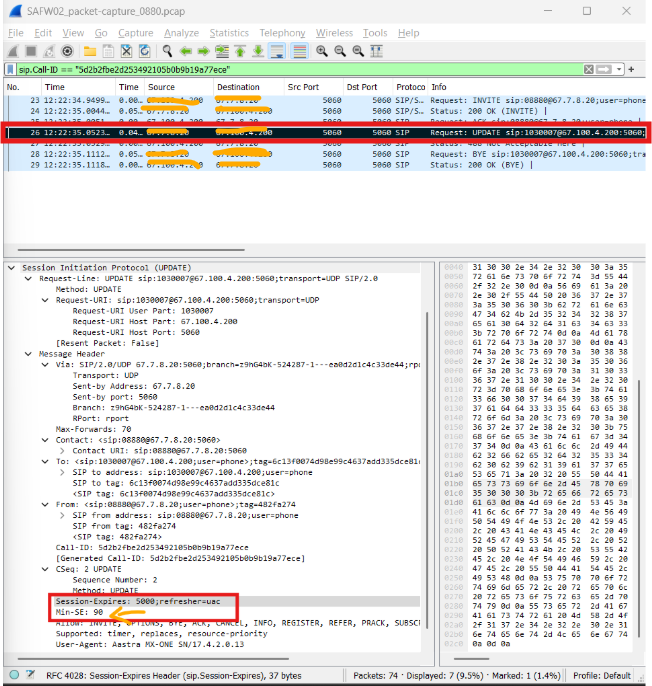The width and height of the screenshot is (652, 686).
Task: Start a new packet capture
Action: (13, 52)
